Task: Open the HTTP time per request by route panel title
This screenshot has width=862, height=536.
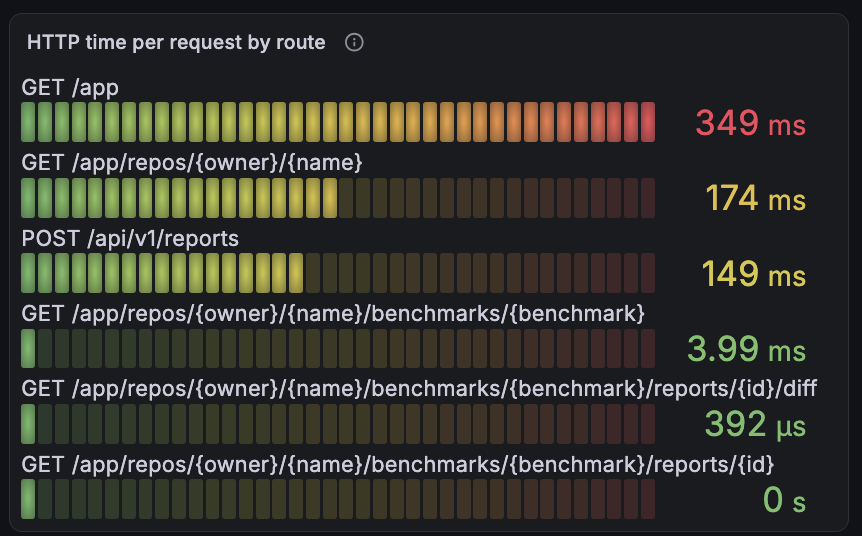Action: 176,42
